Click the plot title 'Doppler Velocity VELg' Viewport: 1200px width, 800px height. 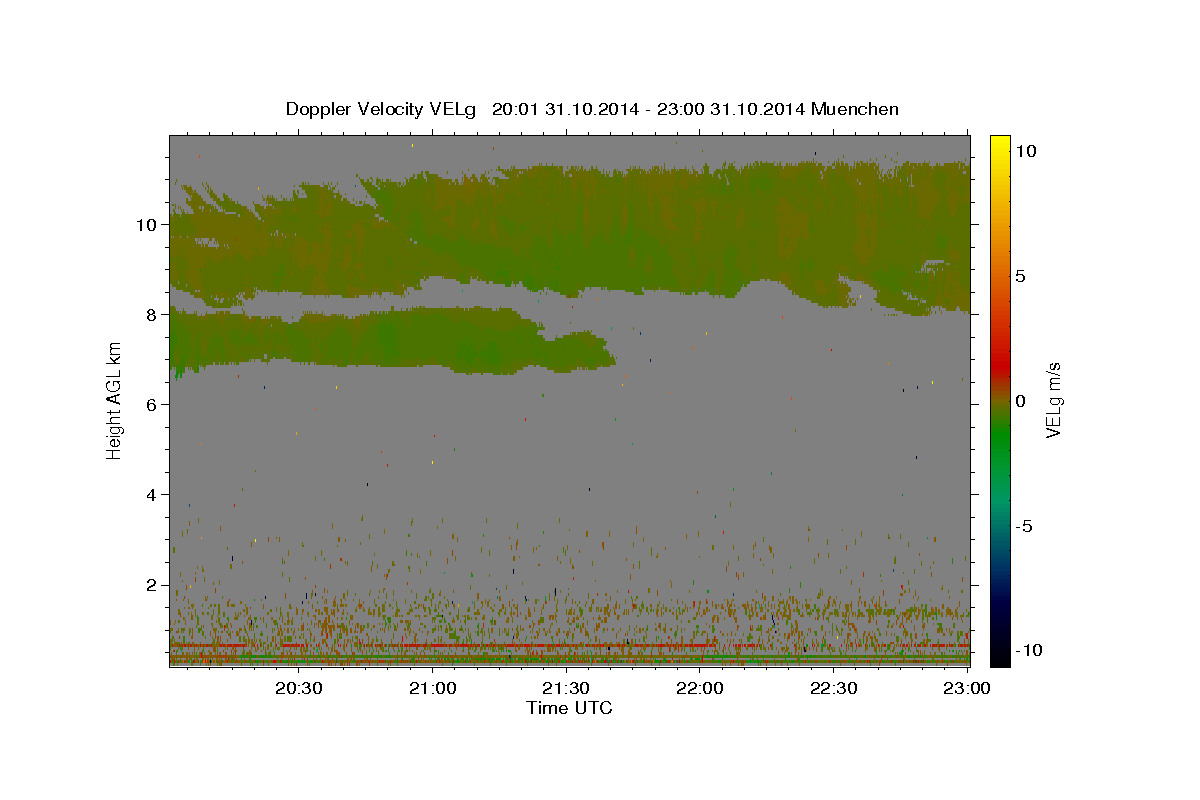(383, 109)
